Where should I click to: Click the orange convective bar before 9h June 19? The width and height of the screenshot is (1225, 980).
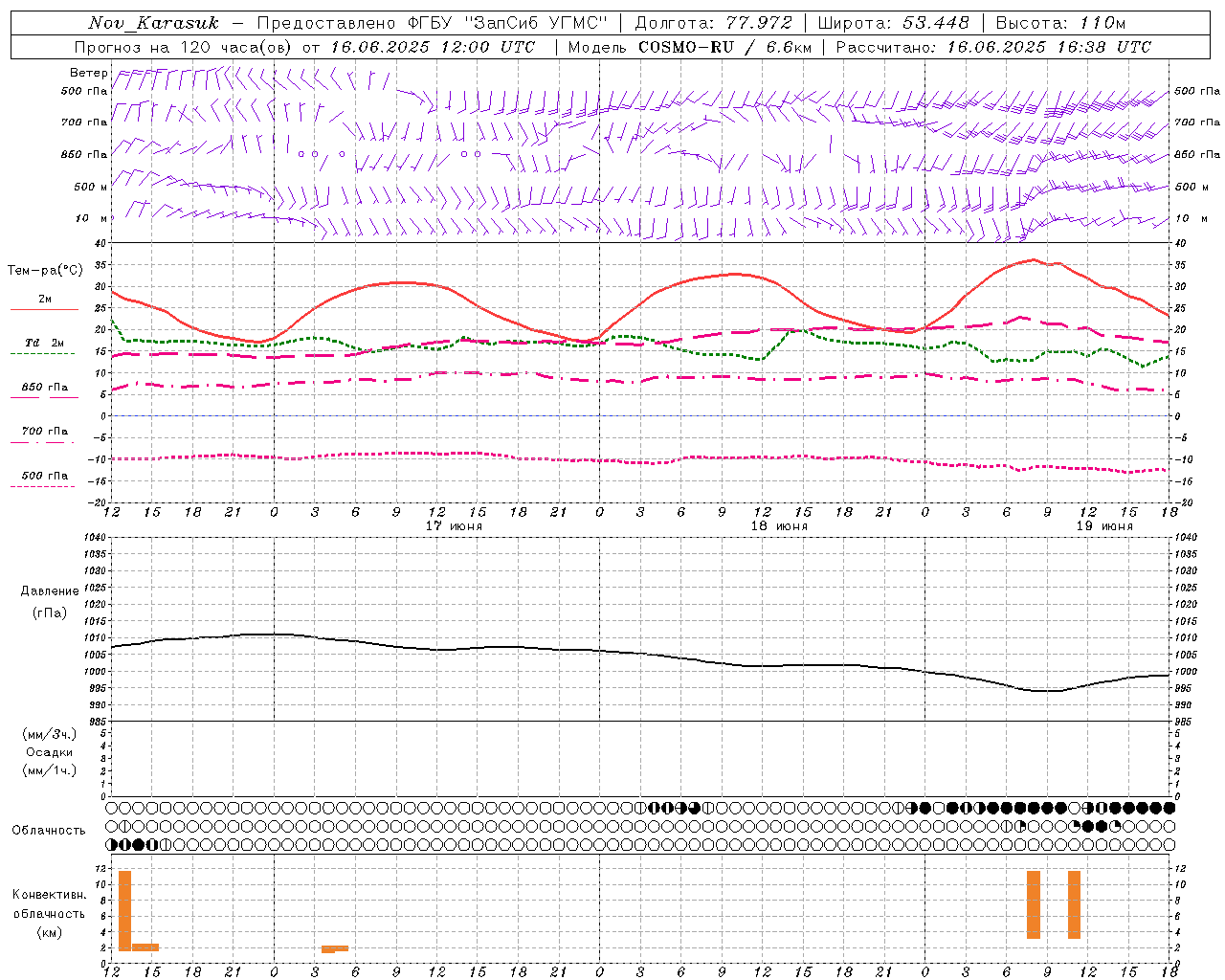pos(1034,904)
